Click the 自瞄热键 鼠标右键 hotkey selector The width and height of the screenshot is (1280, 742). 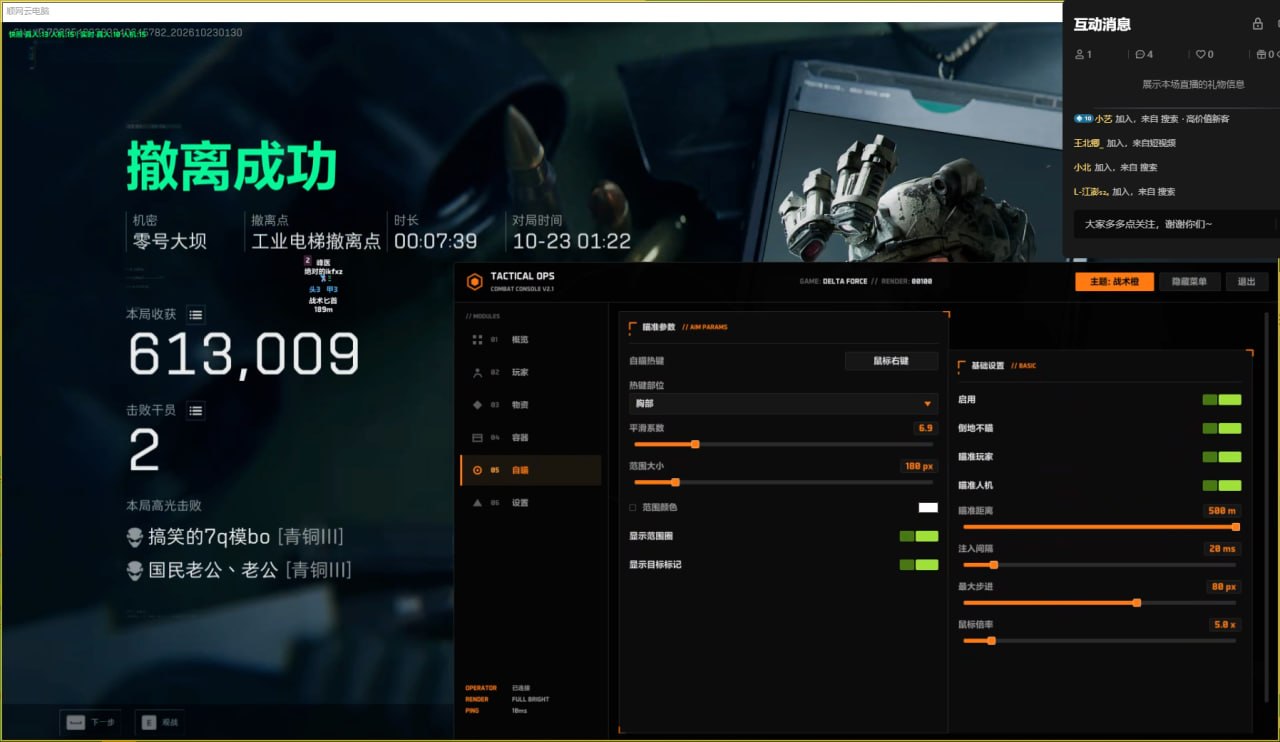coord(891,361)
